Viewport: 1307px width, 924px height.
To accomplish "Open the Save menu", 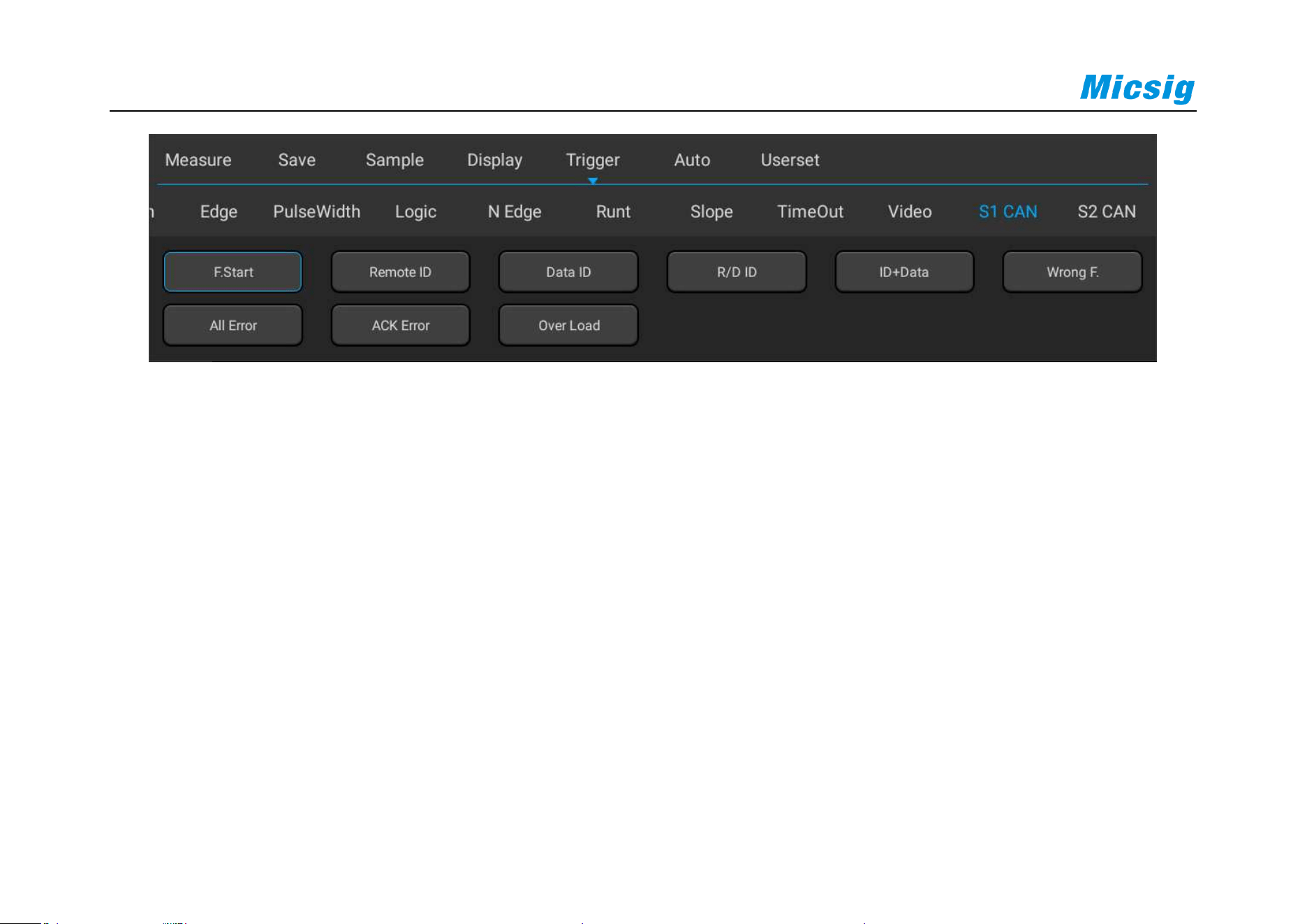I will point(297,160).
